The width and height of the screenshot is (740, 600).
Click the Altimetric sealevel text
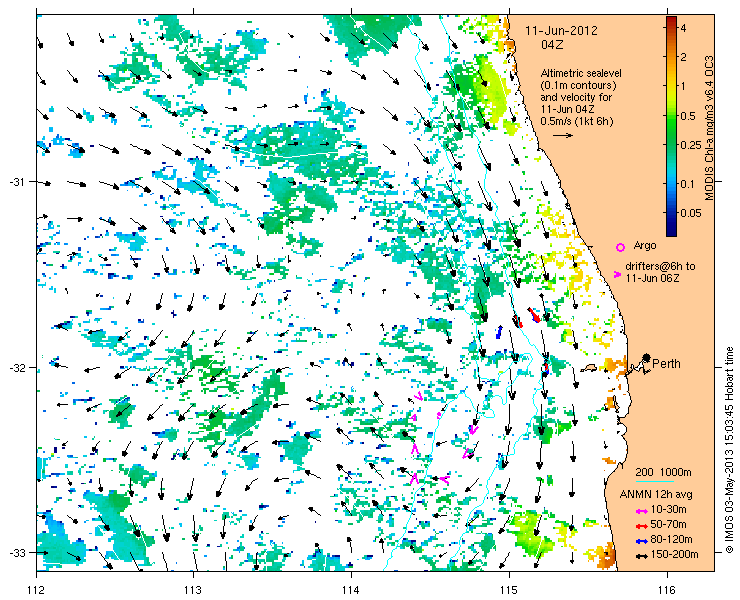(x=581, y=74)
